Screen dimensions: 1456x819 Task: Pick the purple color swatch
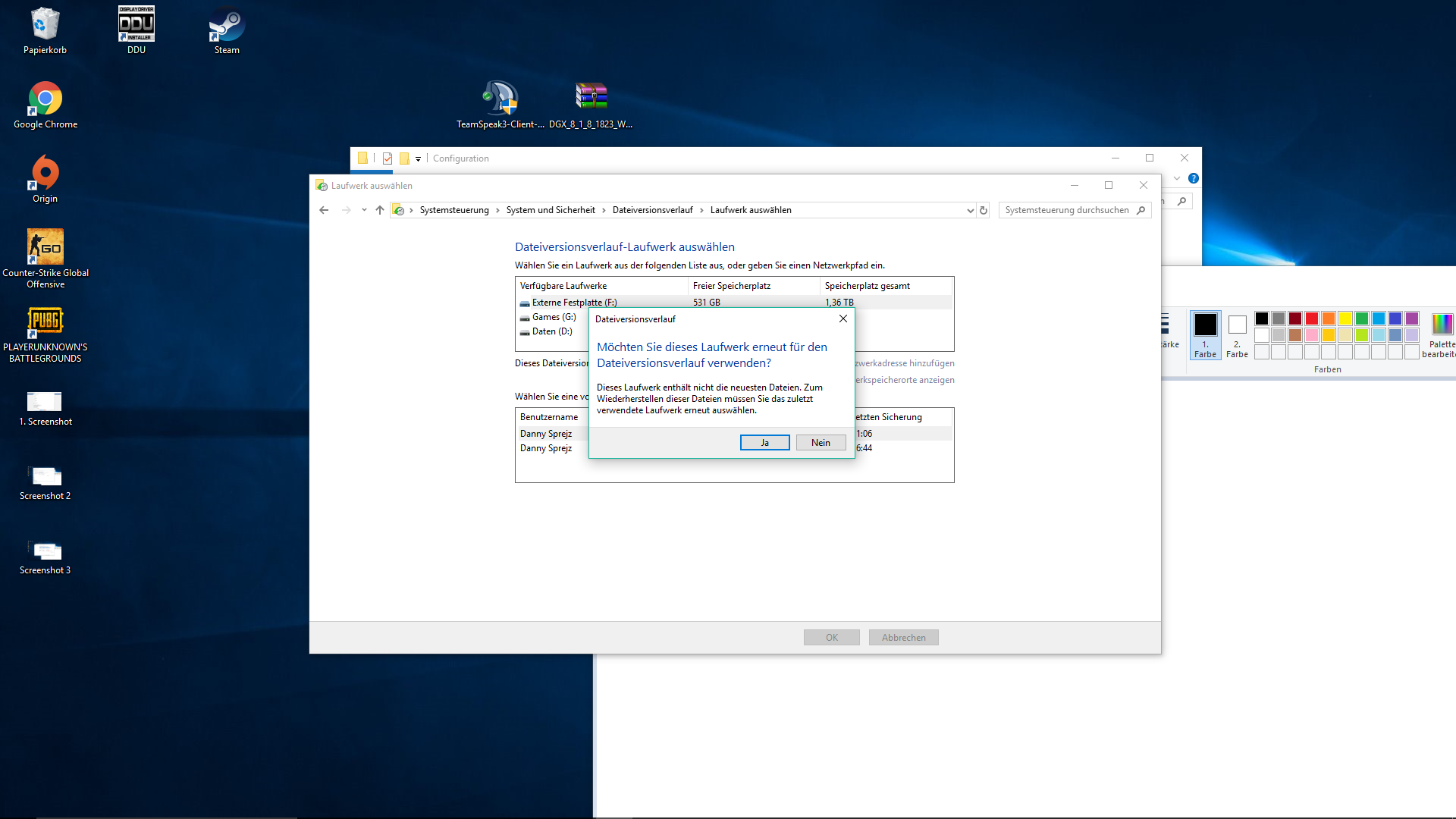tap(1412, 318)
